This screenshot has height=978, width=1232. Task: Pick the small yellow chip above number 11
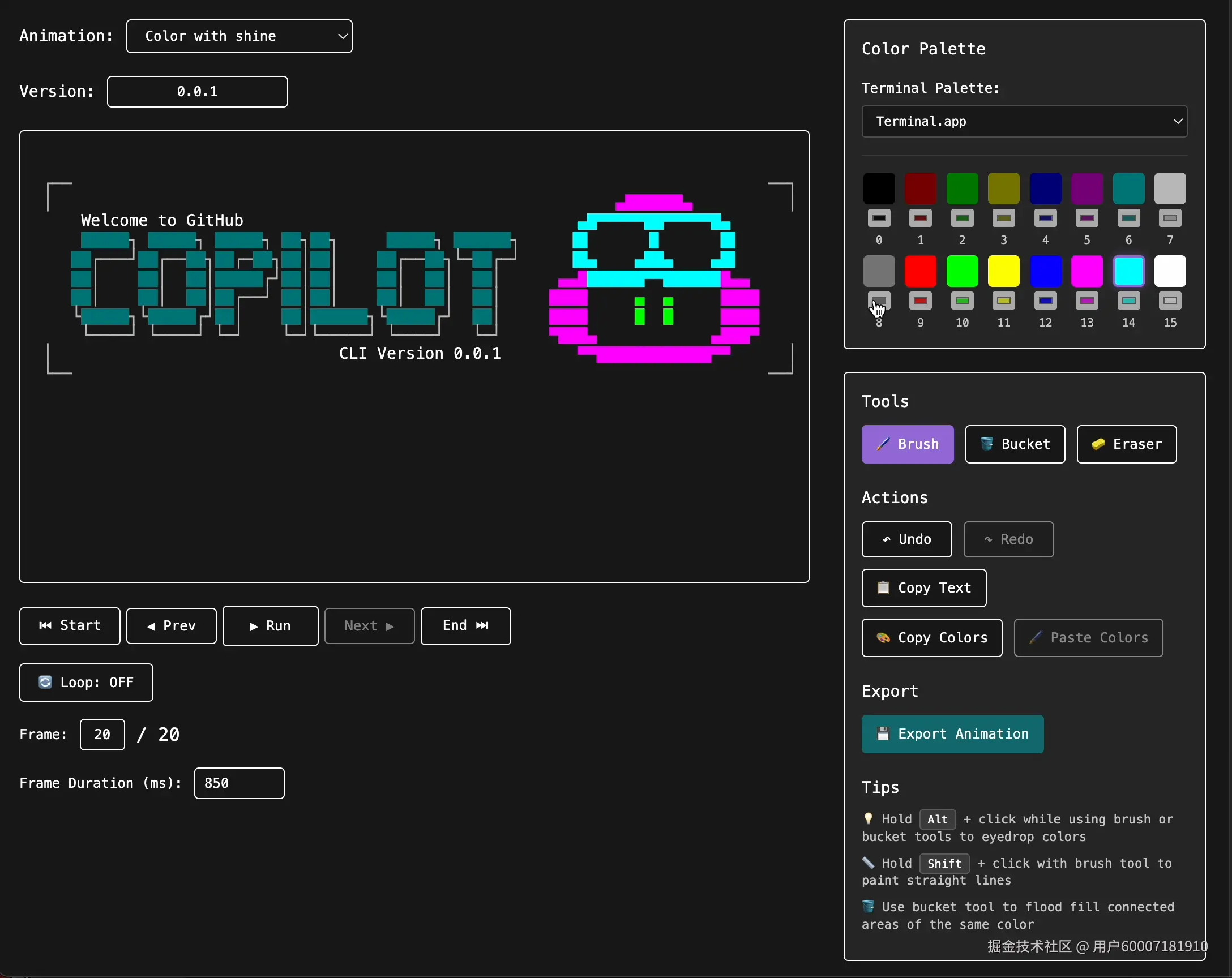point(1003,301)
